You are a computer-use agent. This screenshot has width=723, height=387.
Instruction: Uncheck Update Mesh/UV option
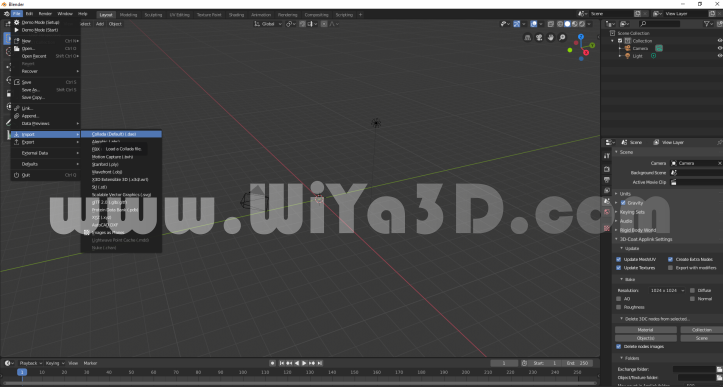618,259
